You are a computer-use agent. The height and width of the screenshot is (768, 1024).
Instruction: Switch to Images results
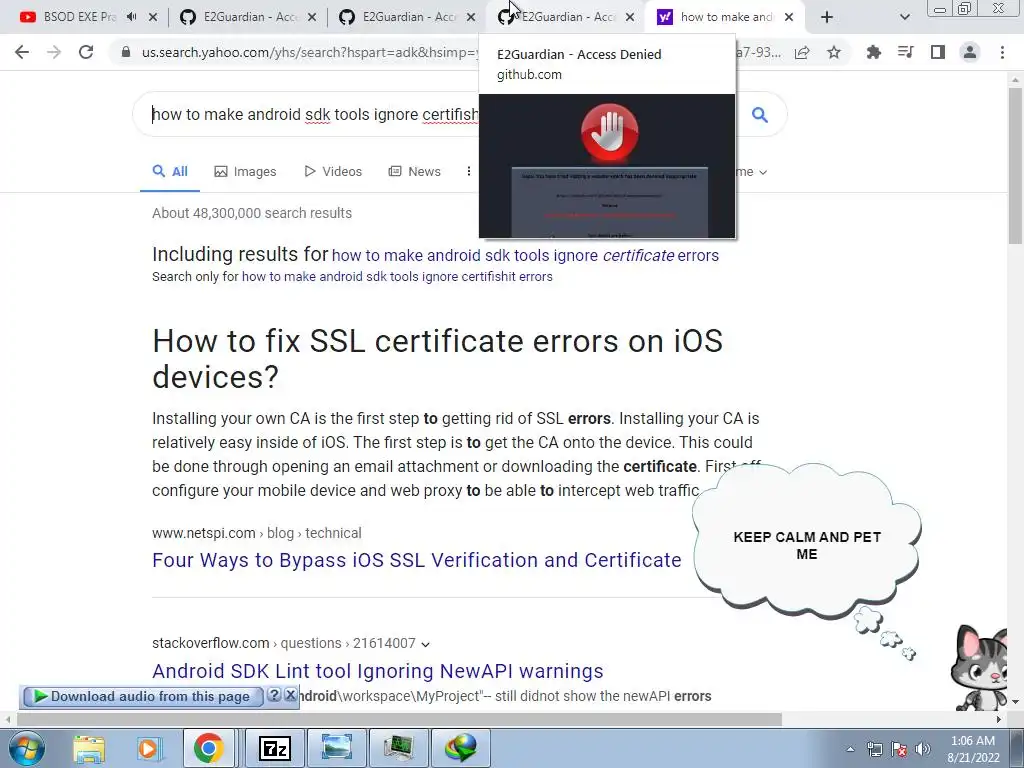tap(246, 172)
